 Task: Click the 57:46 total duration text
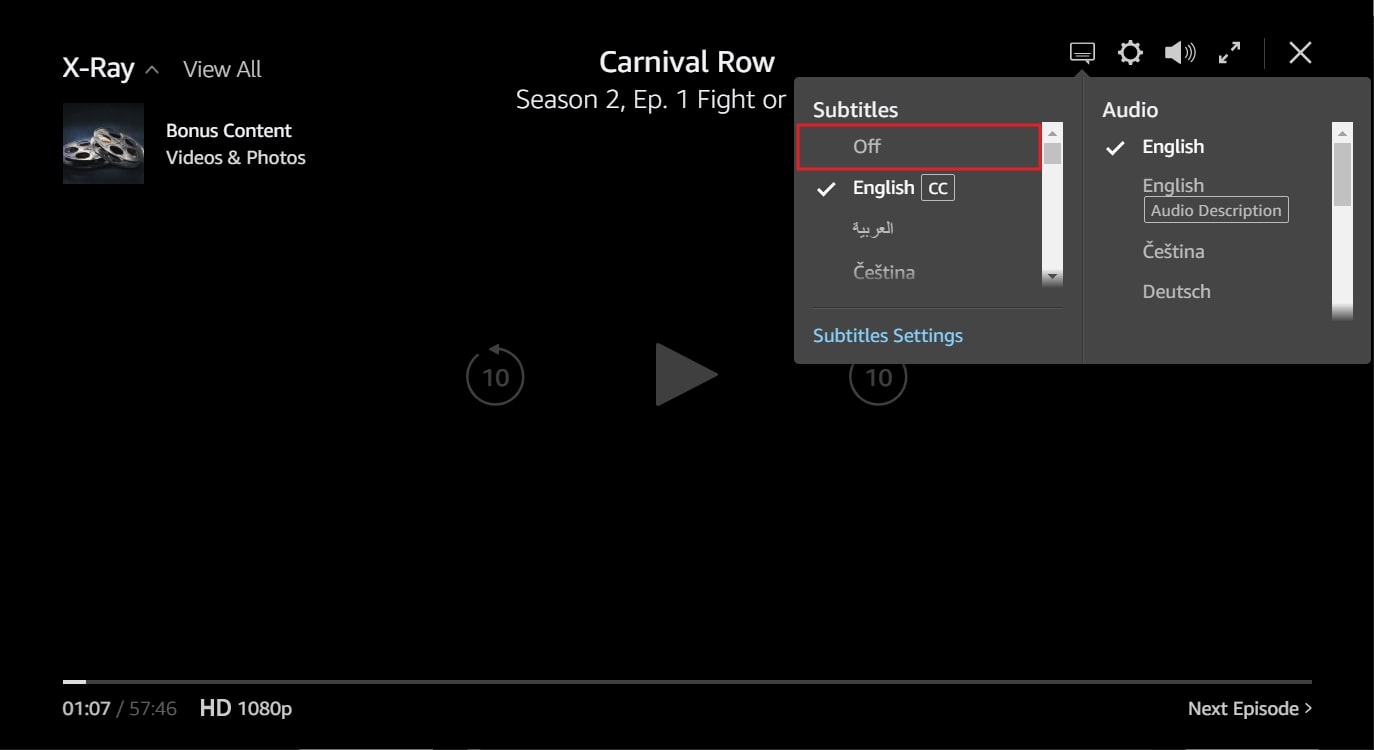153,709
